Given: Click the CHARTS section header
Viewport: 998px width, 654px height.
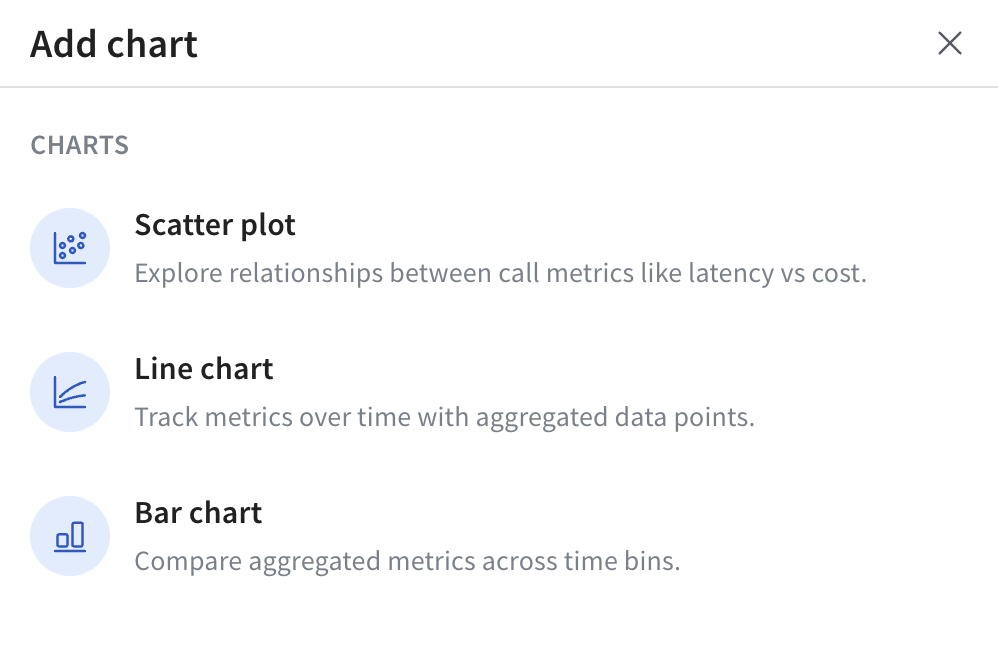Looking at the screenshot, I should (x=79, y=144).
